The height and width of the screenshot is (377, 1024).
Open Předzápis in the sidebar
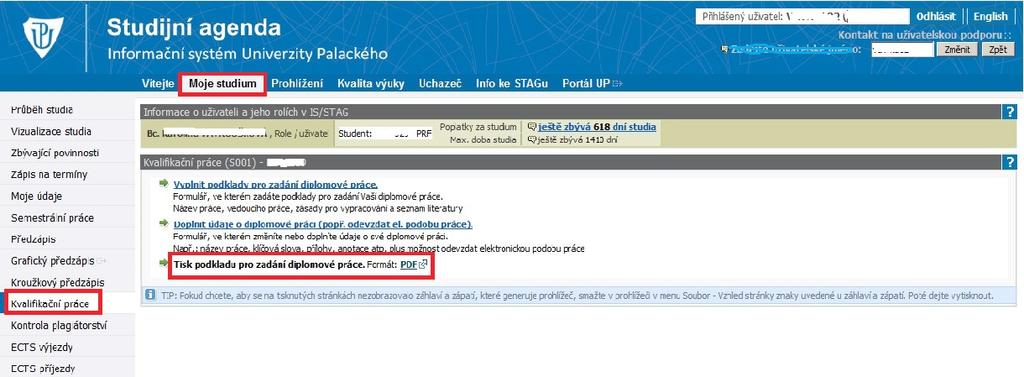point(33,239)
